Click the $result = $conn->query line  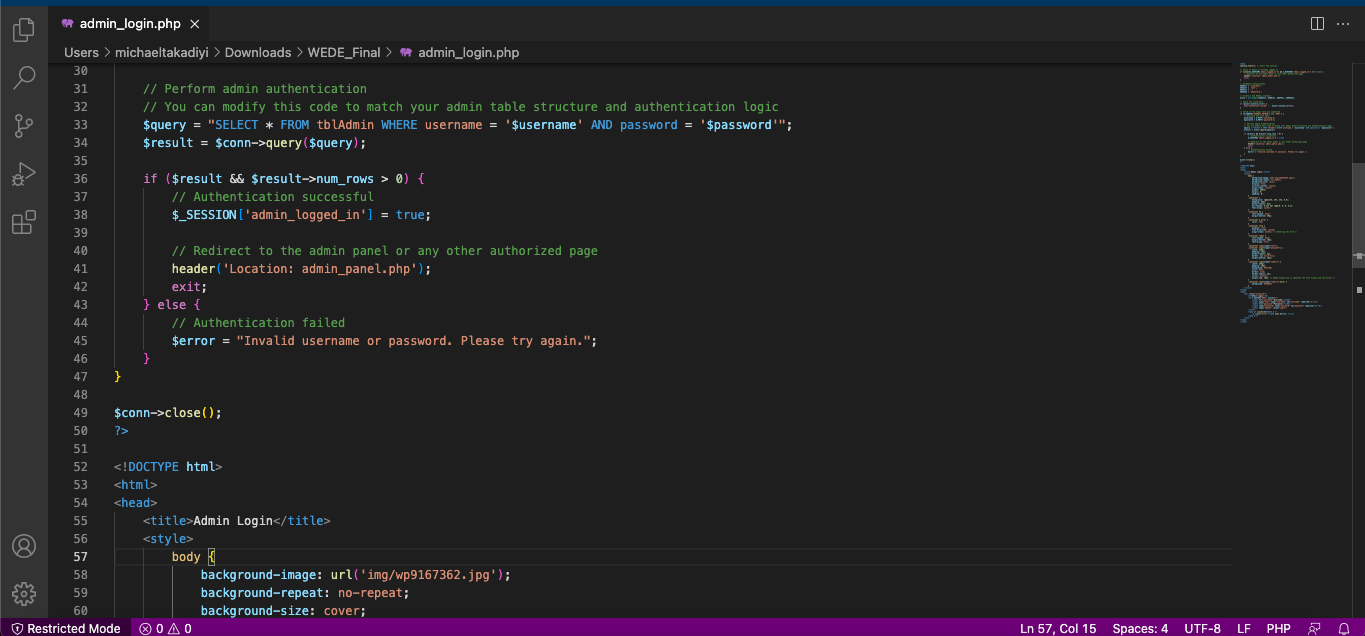click(254, 143)
